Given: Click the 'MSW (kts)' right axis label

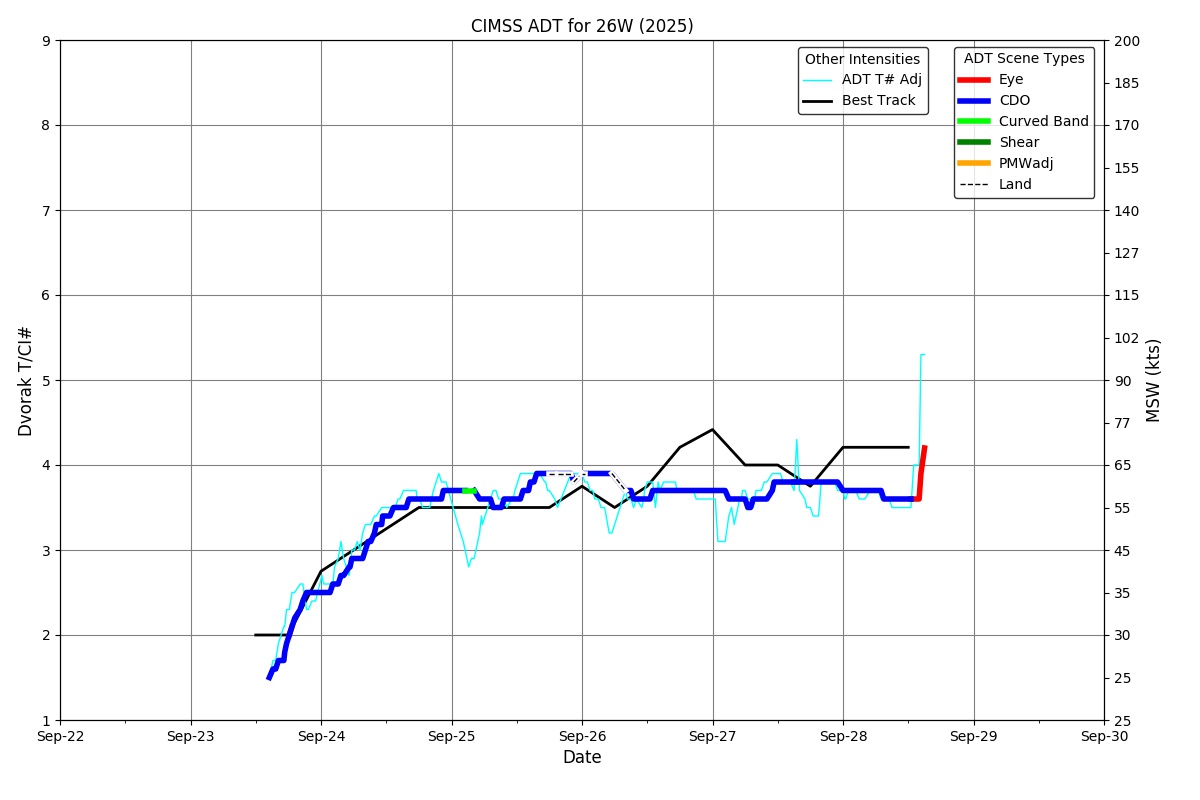Looking at the screenshot, I should tap(1154, 380).
